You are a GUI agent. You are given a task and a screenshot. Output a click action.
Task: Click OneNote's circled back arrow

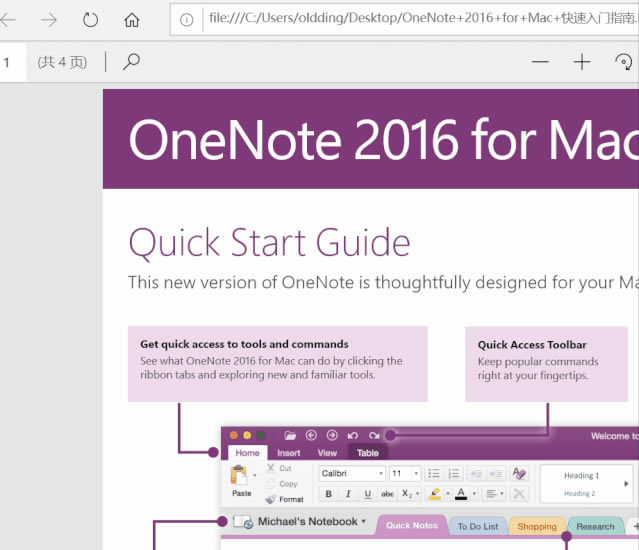(x=311, y=435)
